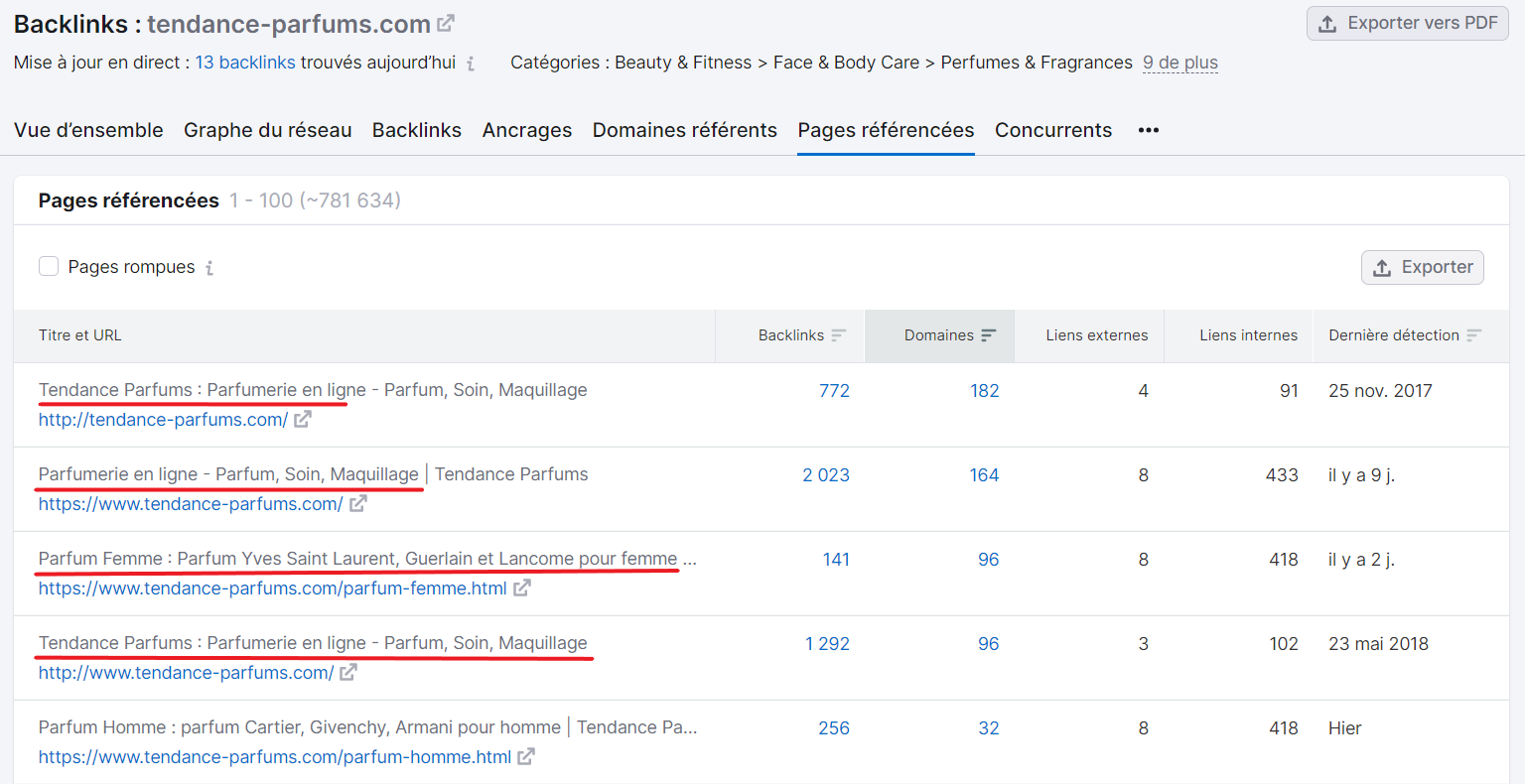This screenshot has height=784, width=1525.
Task: Click date '23 mai 2018'
Action: pos(1378,644)
